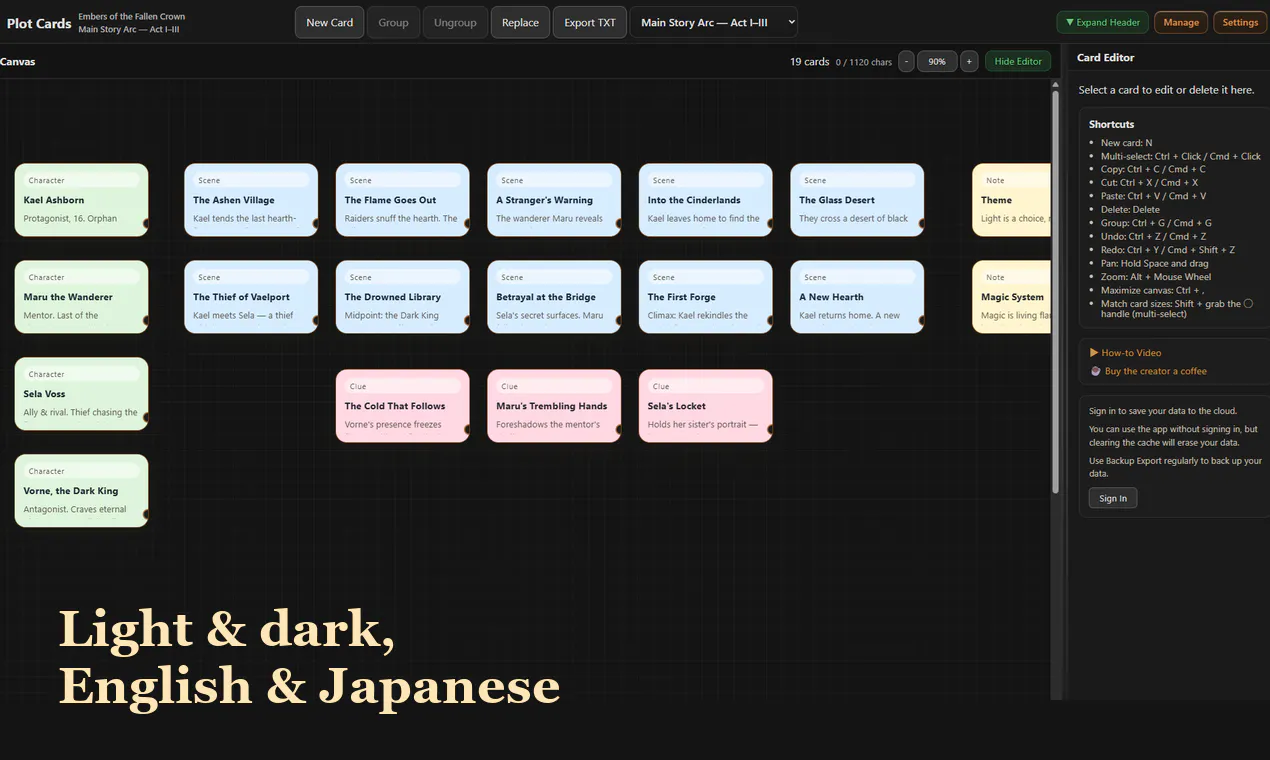Select the Theme note card
Image resolution: width=1270 pixels, height=760 pixels.
(1012, 200)
